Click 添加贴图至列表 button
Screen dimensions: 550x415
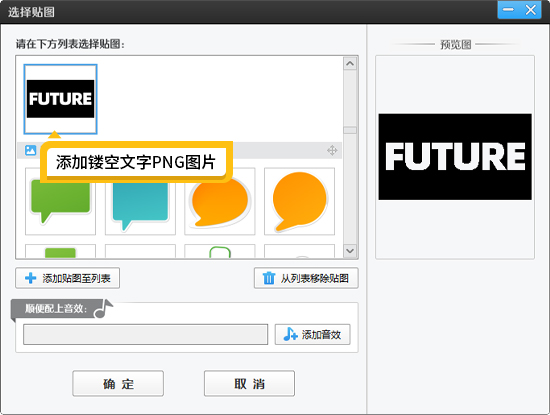pyautogui.click(x=67, y=278)
